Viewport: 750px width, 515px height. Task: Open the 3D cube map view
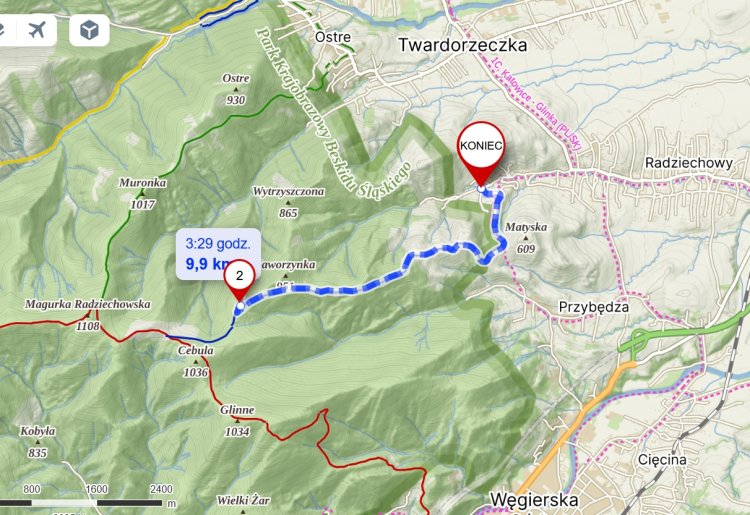89,30
